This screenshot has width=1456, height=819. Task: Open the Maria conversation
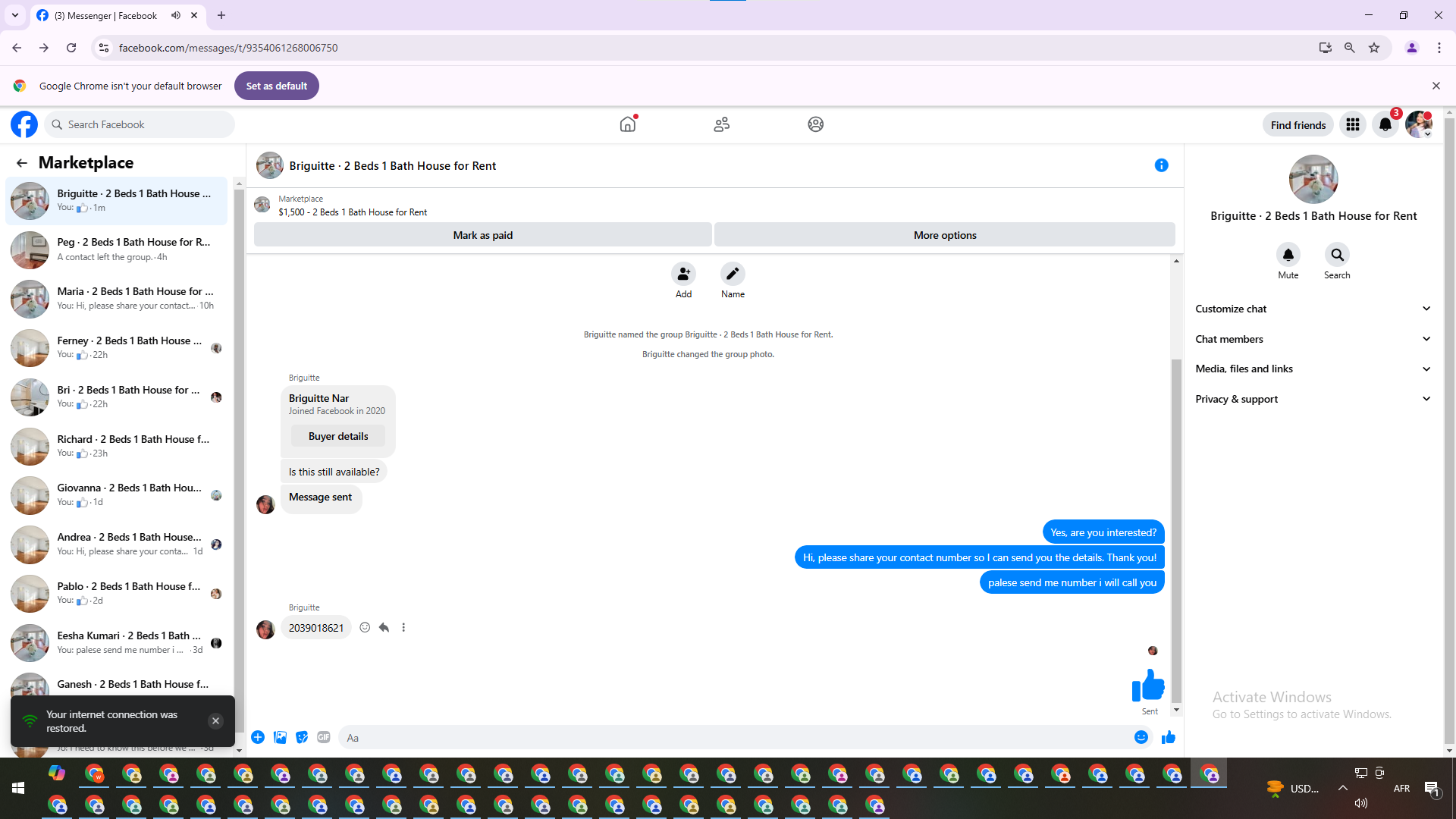[117, 299]
